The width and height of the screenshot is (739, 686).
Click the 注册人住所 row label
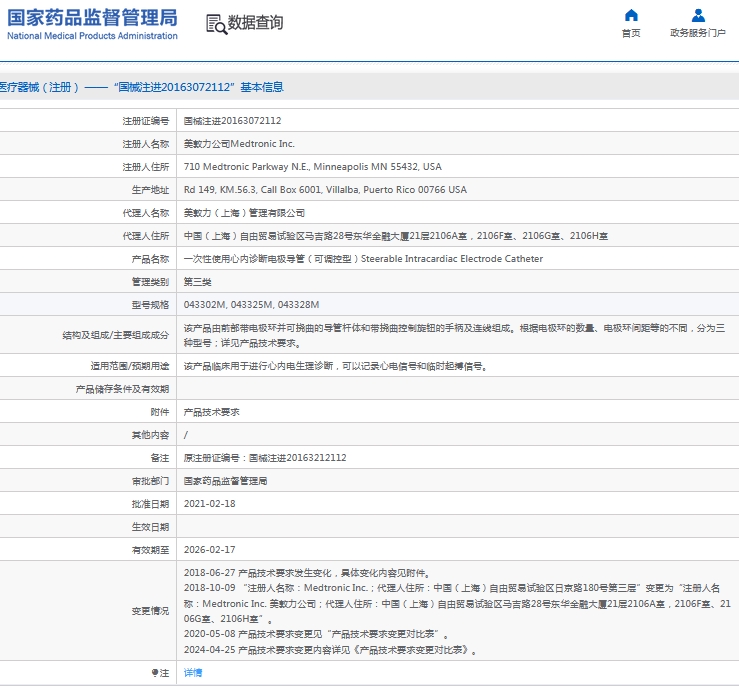tap(146, 167)
